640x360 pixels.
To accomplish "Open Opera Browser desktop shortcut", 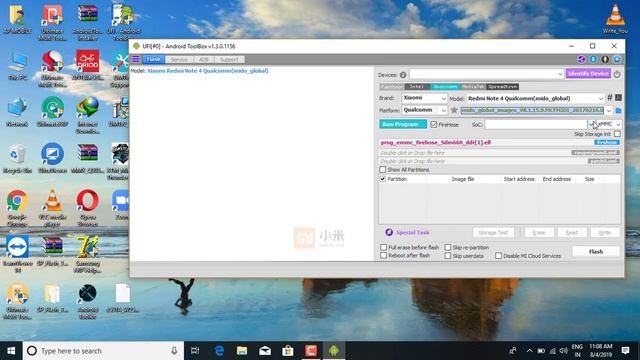I will (87, 208).
